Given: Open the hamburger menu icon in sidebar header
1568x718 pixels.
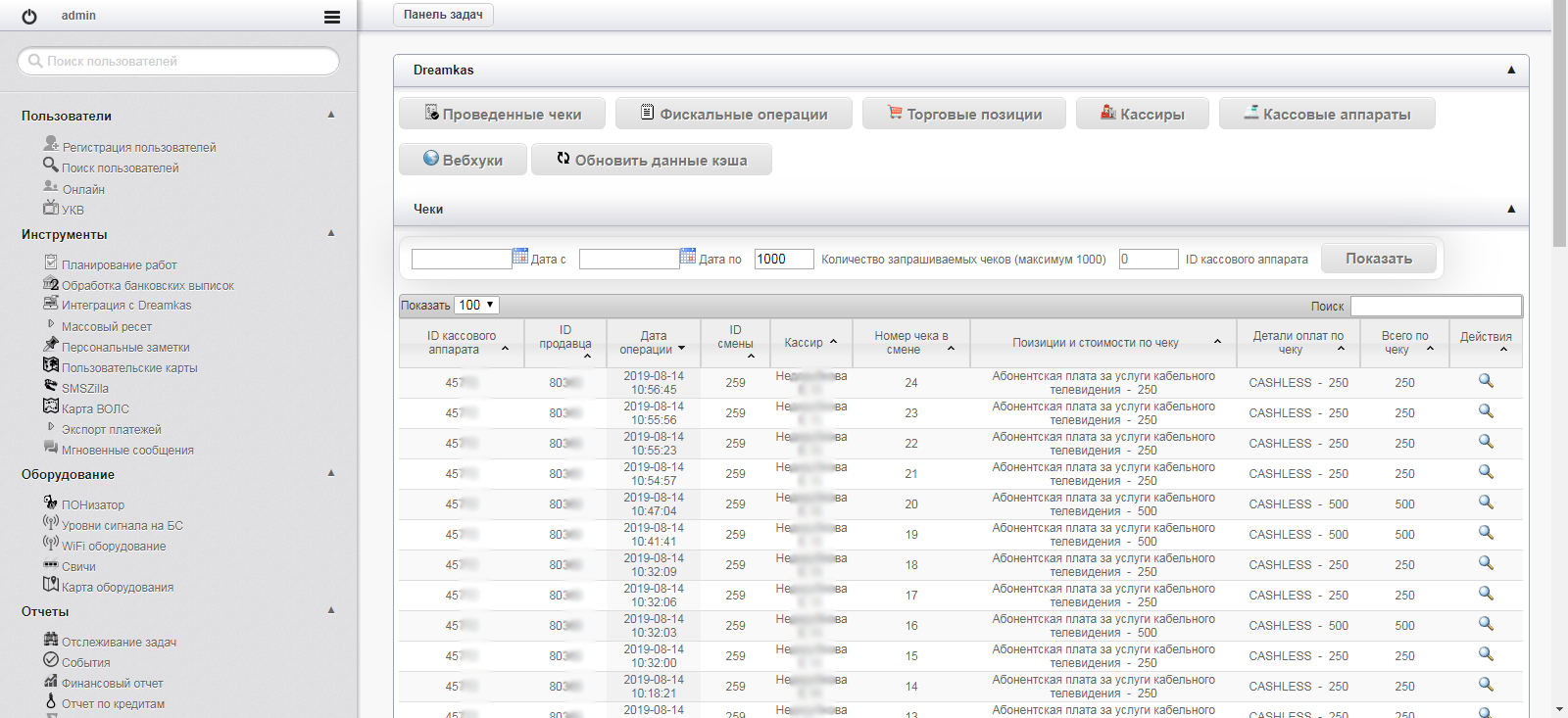Looking at the screenshot, I should click(x=332, y=17).
